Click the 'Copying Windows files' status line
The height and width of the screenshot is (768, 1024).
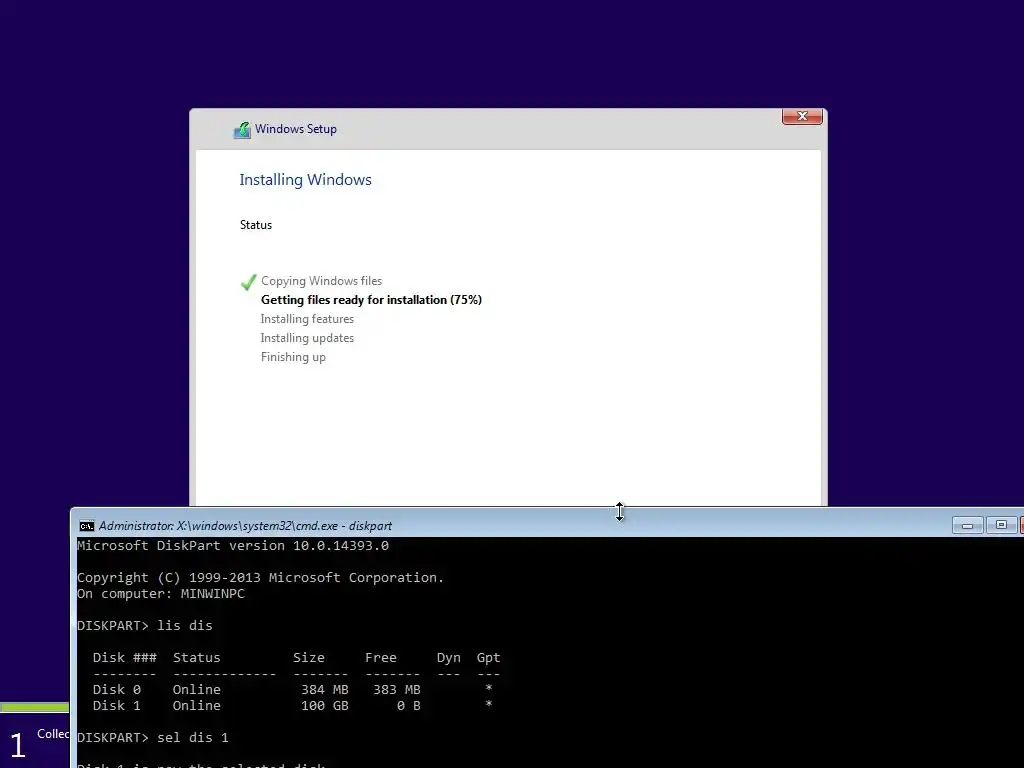(x=321, y=281)
